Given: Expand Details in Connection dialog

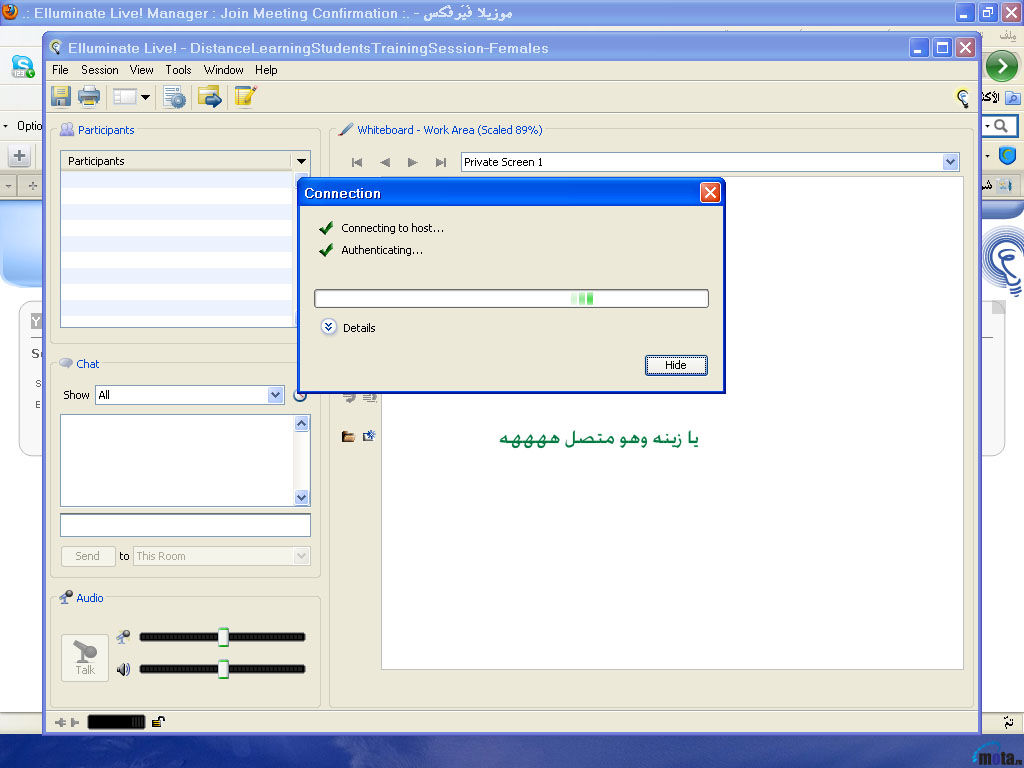Looking at the screenshot, I should 328,327.
